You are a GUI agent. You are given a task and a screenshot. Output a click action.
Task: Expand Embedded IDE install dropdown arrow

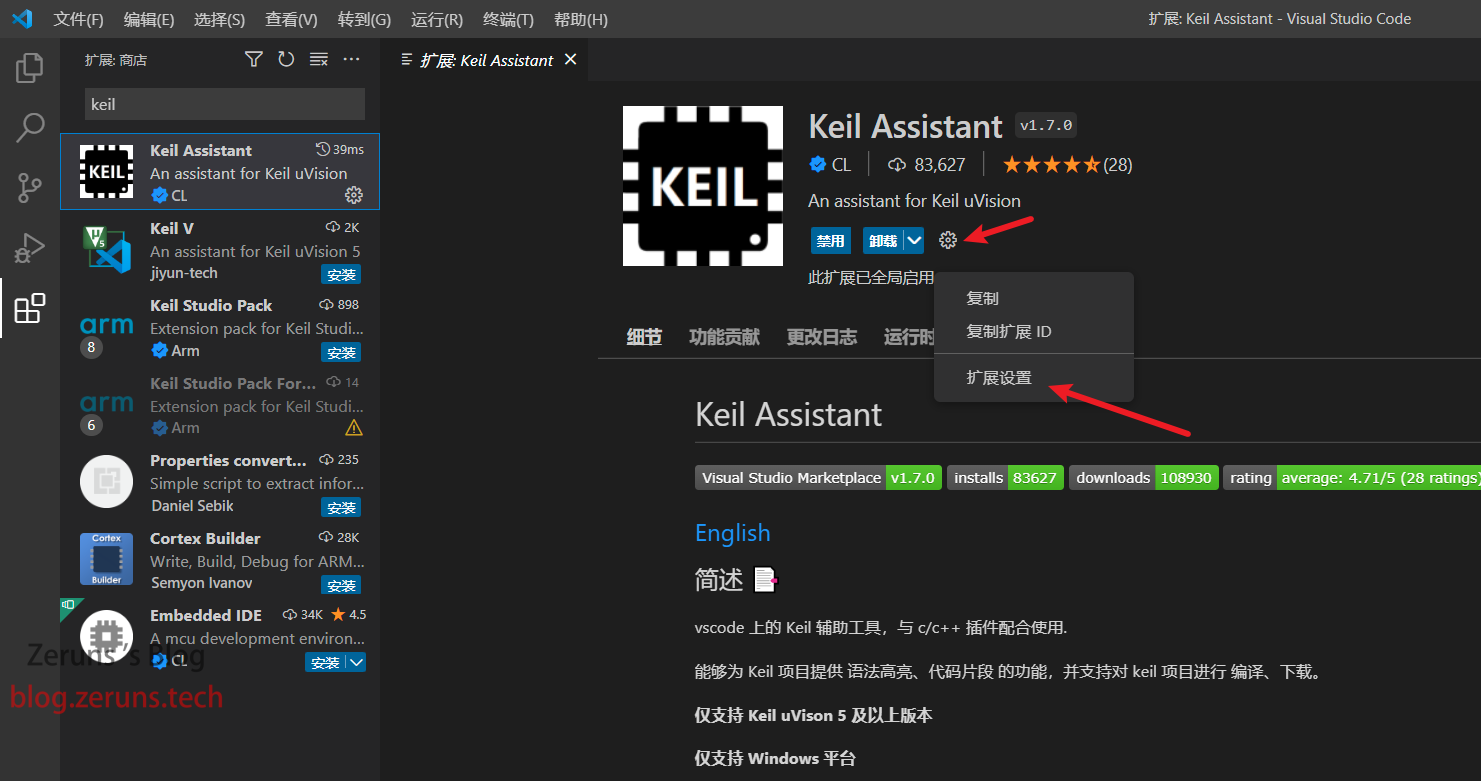click(356, 662)
